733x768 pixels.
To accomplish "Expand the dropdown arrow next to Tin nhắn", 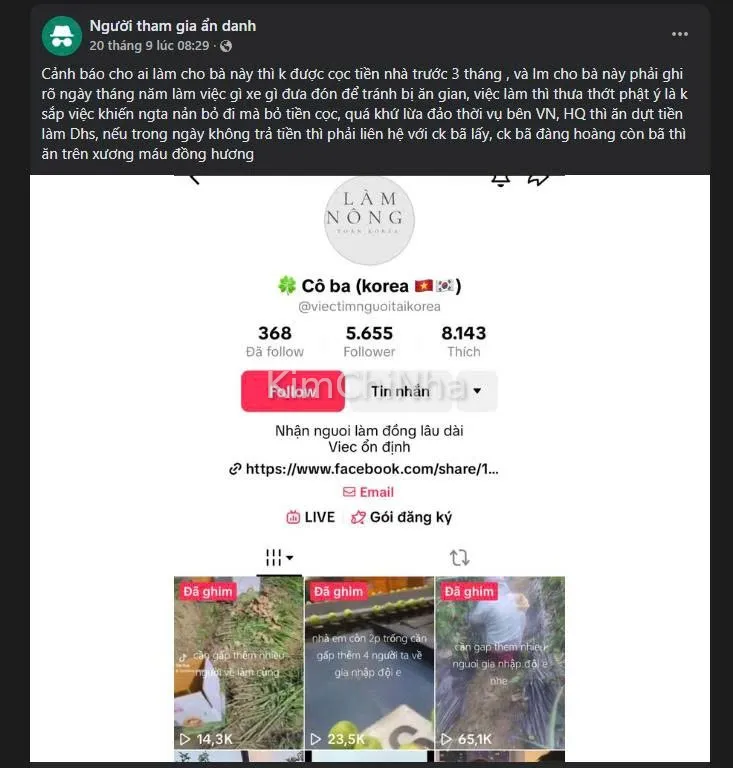I will 477,391.
